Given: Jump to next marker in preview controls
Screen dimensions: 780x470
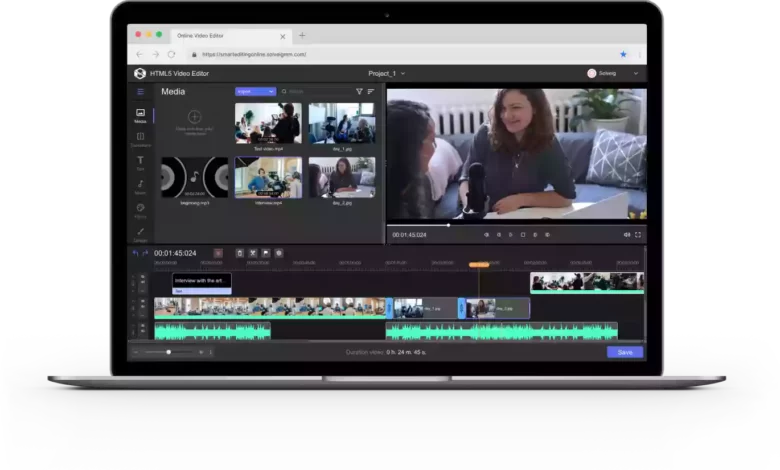Looking at the screenshot, I should 547,235.
